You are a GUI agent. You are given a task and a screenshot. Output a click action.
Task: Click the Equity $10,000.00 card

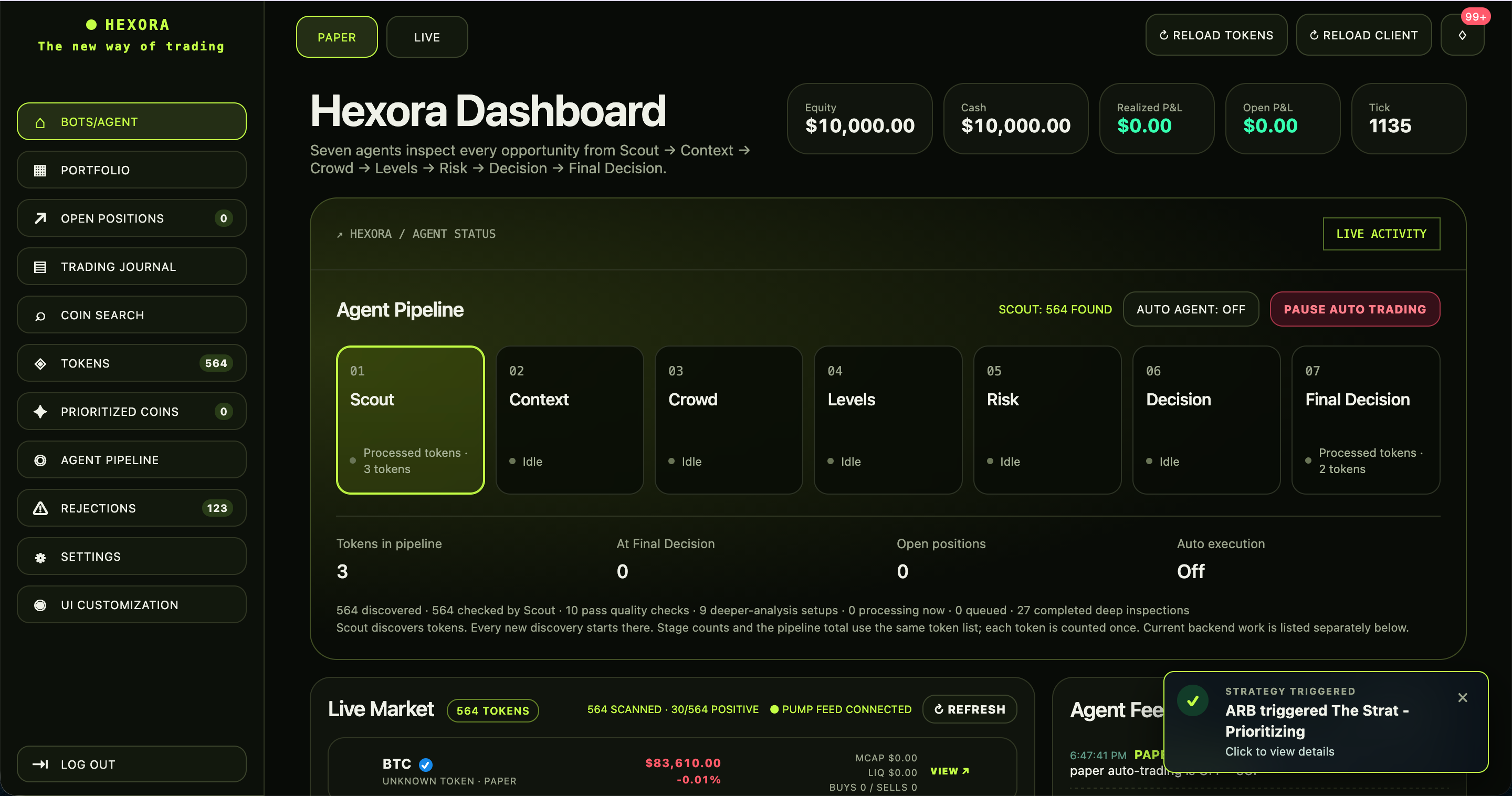pos(859,119)
